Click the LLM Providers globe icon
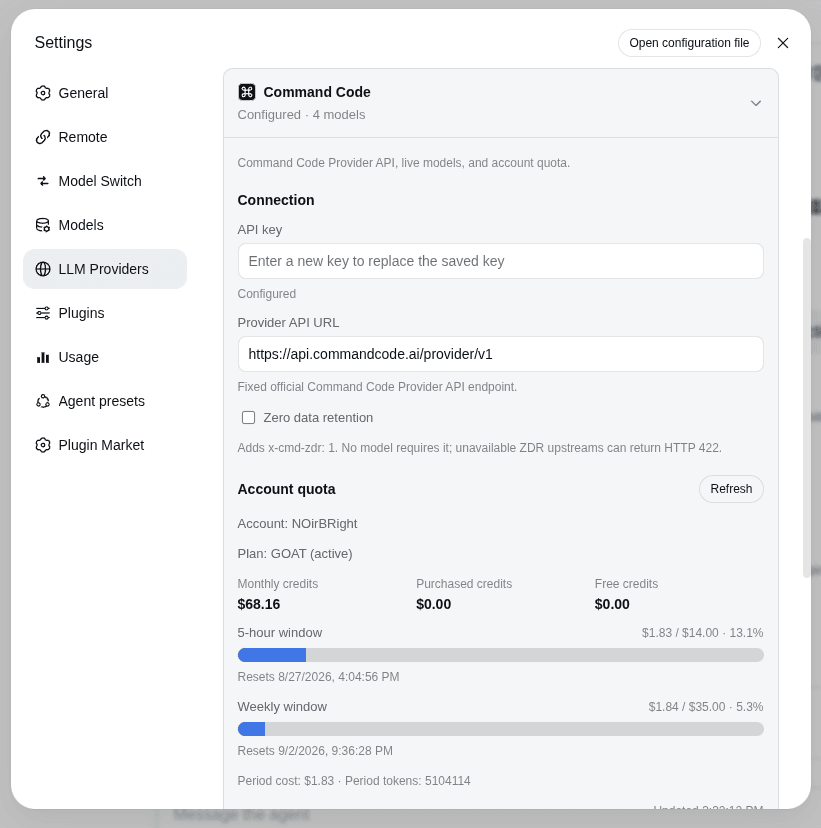 (43, 269)
